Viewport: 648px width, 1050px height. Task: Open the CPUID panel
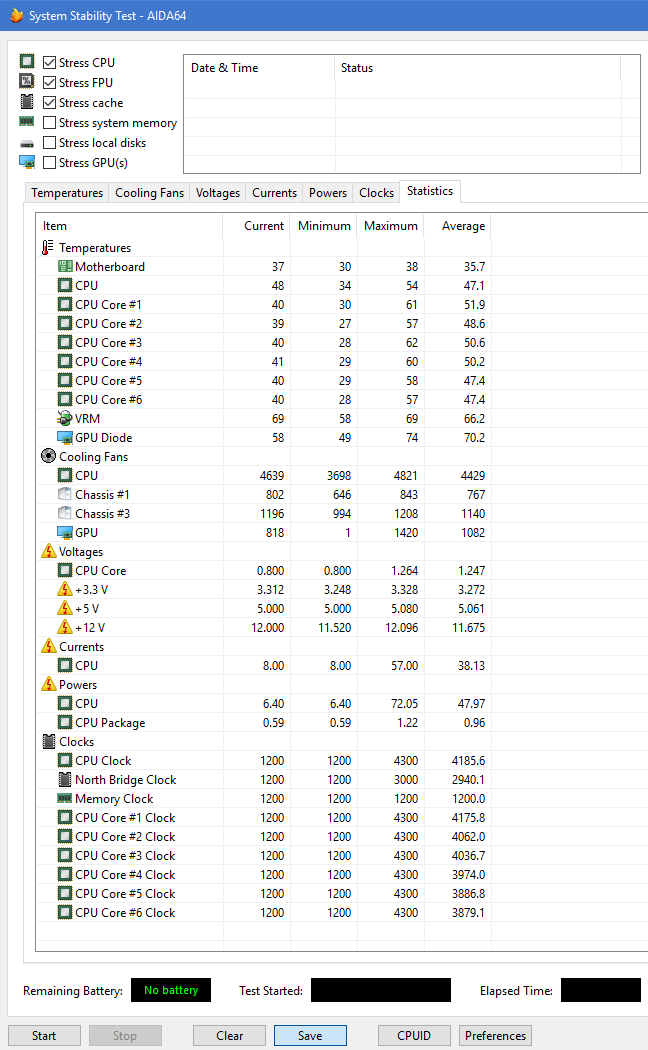[414, 1035]
